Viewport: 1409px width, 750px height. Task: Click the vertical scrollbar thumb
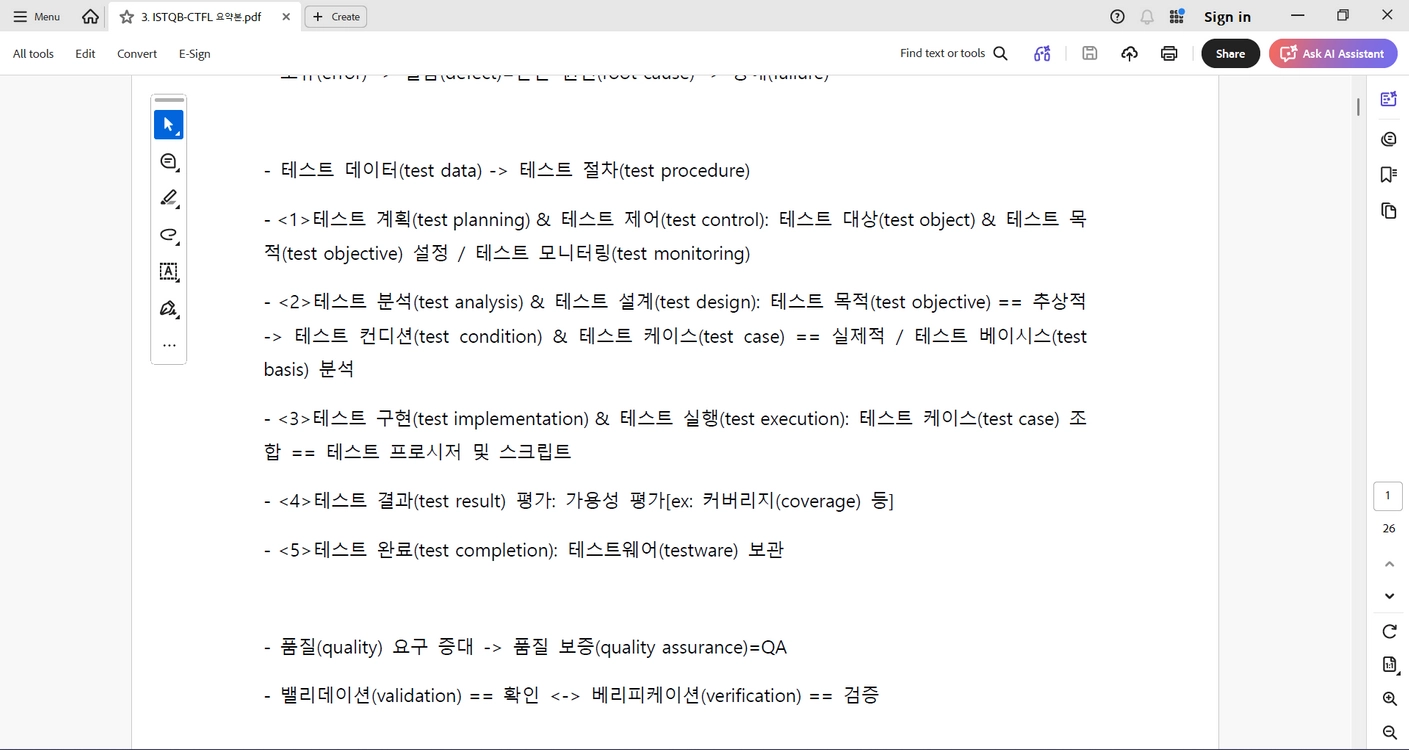(x=1358, y=106)
